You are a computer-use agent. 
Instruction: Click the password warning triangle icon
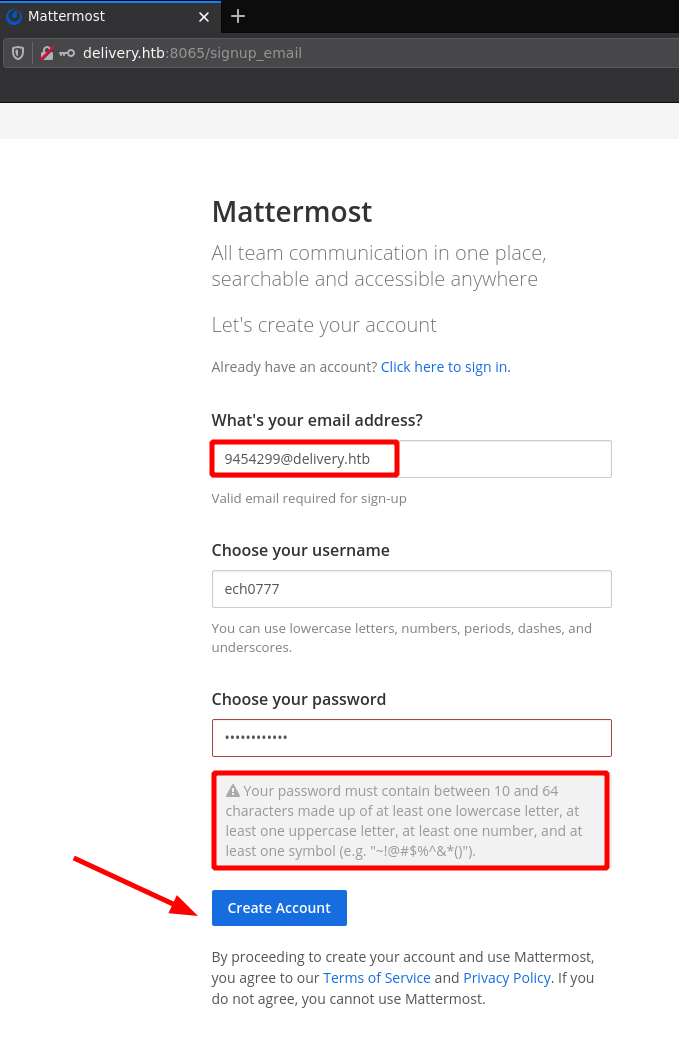coord(233,791)
